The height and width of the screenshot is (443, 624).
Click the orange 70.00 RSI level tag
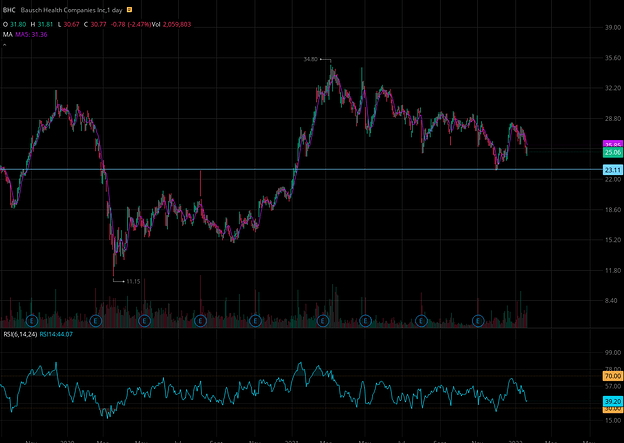tap(613, 376)
